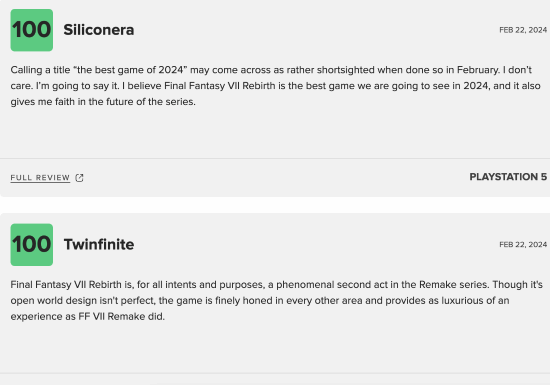Screen dimensions: 550x385
Task: Click the Twinfinite review date Feb 22, 2024
Action: (523, 244)
